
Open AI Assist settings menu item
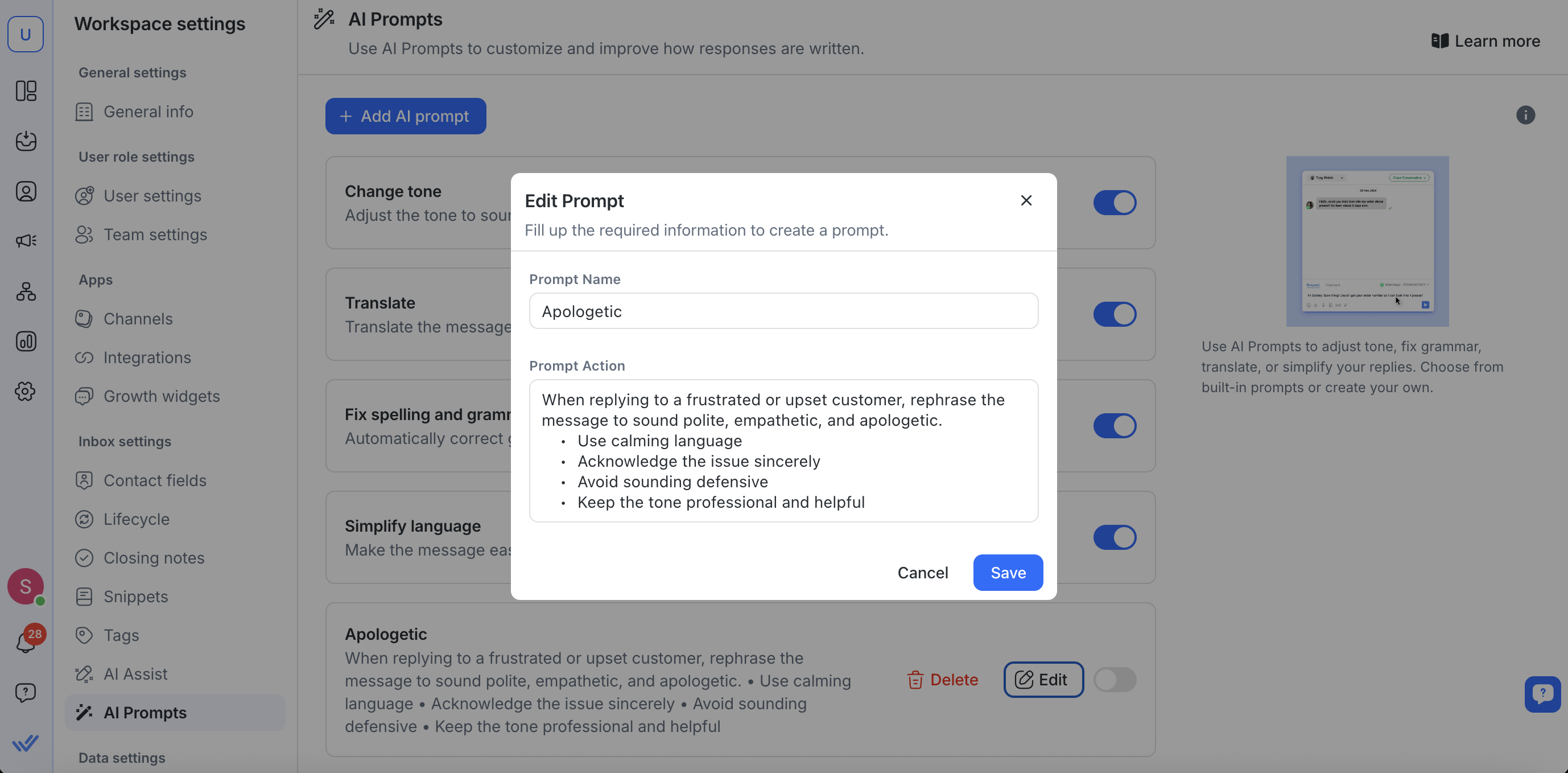click(x=135, y=674)
